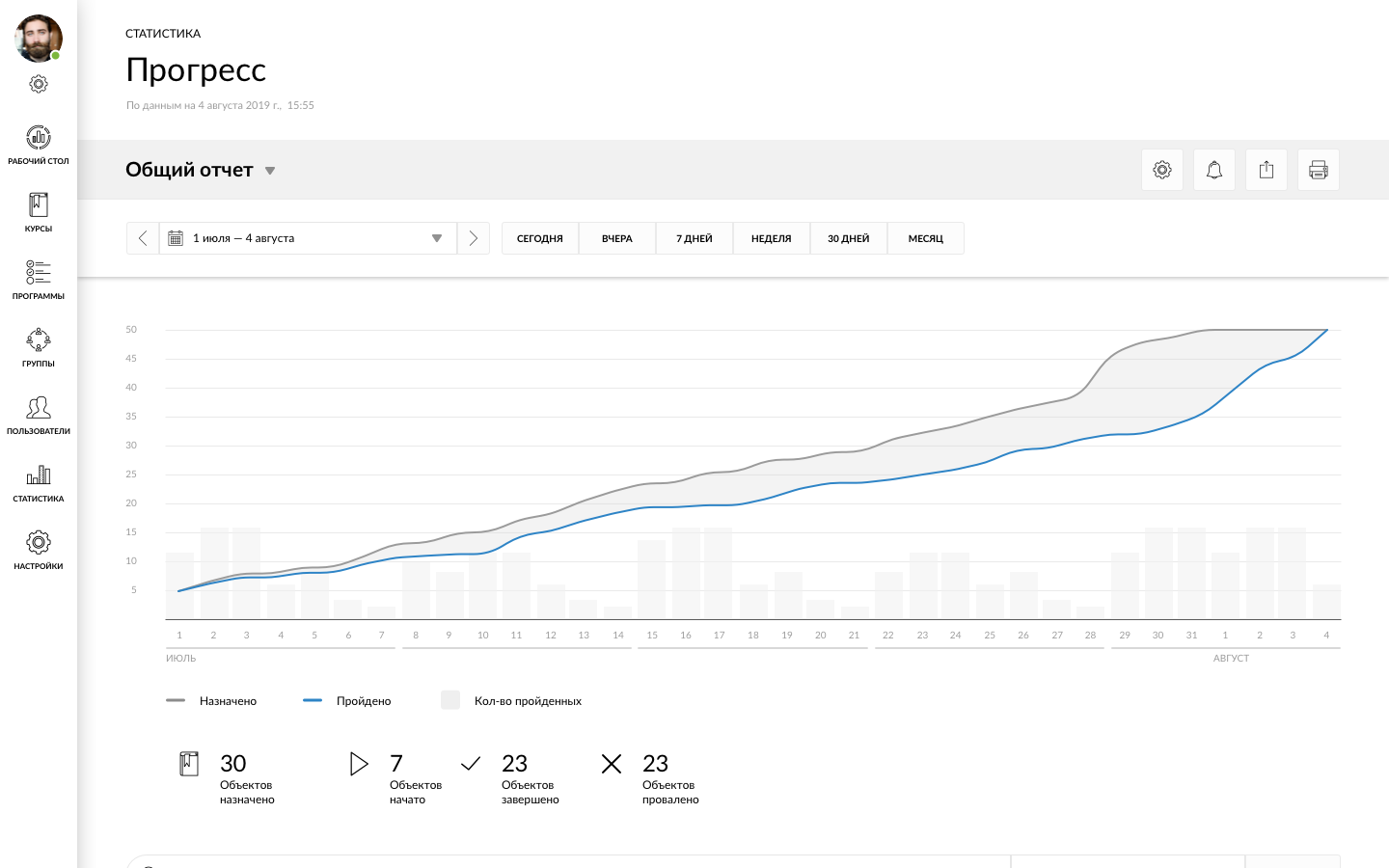Toggle the Кол-во пройденных legend series
This screenshot has height=868, width=1389.
coord(511,701)
